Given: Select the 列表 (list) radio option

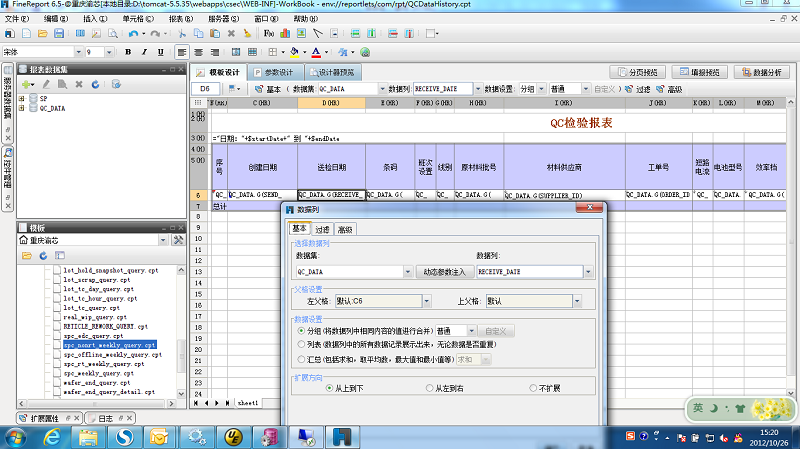Looking at the screenshot, I should pos(303,344).
